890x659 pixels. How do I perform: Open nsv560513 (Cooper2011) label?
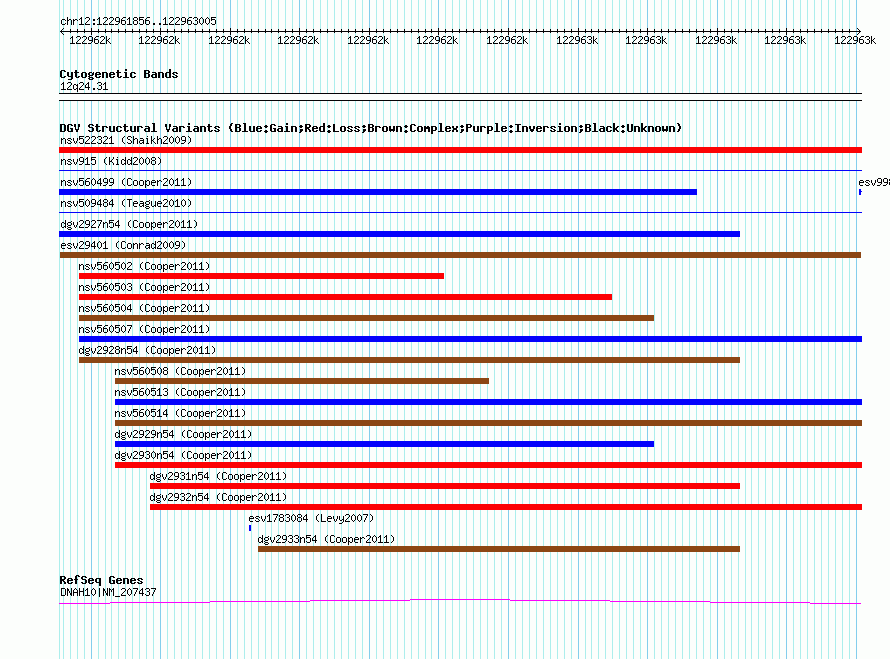(180, 392)
